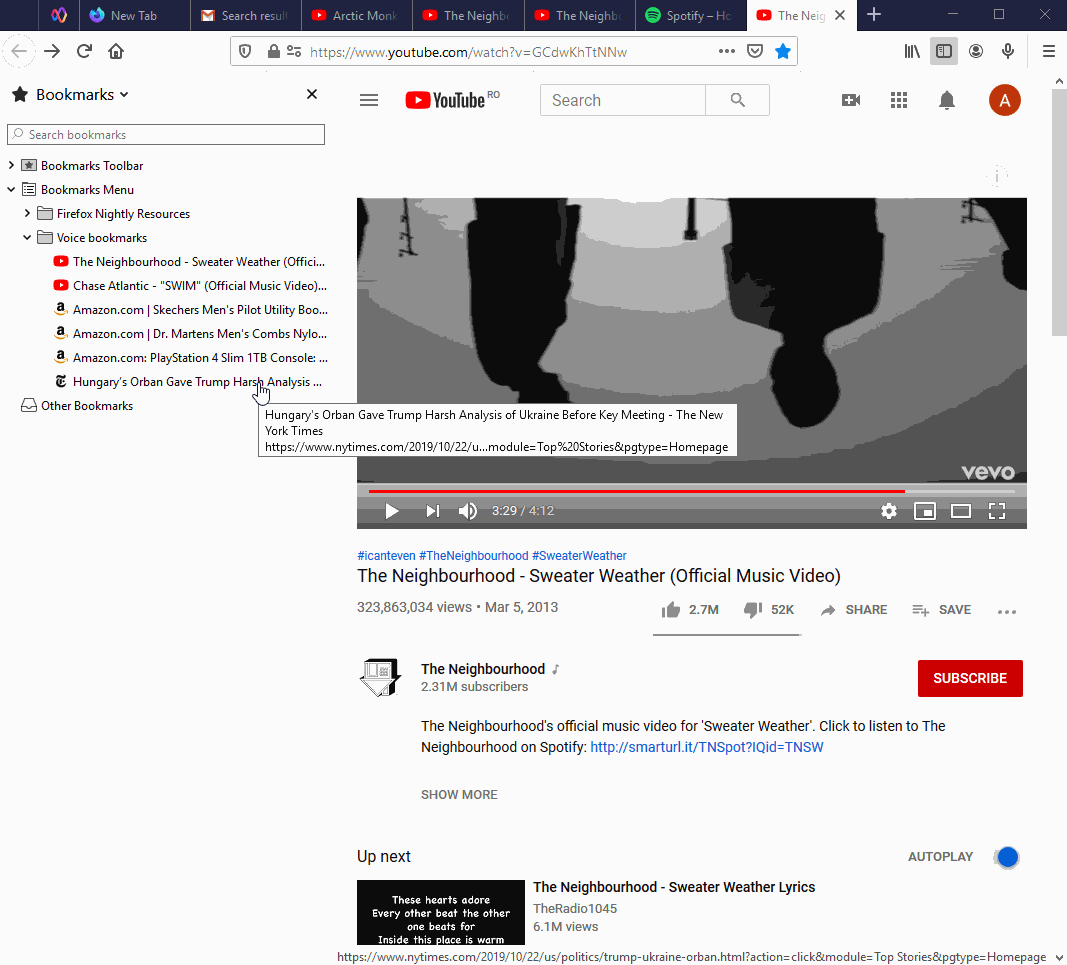Open tracking protection shield in address bar
The width and height of the screenshot is (1067, 965).
tap(245, 51)
